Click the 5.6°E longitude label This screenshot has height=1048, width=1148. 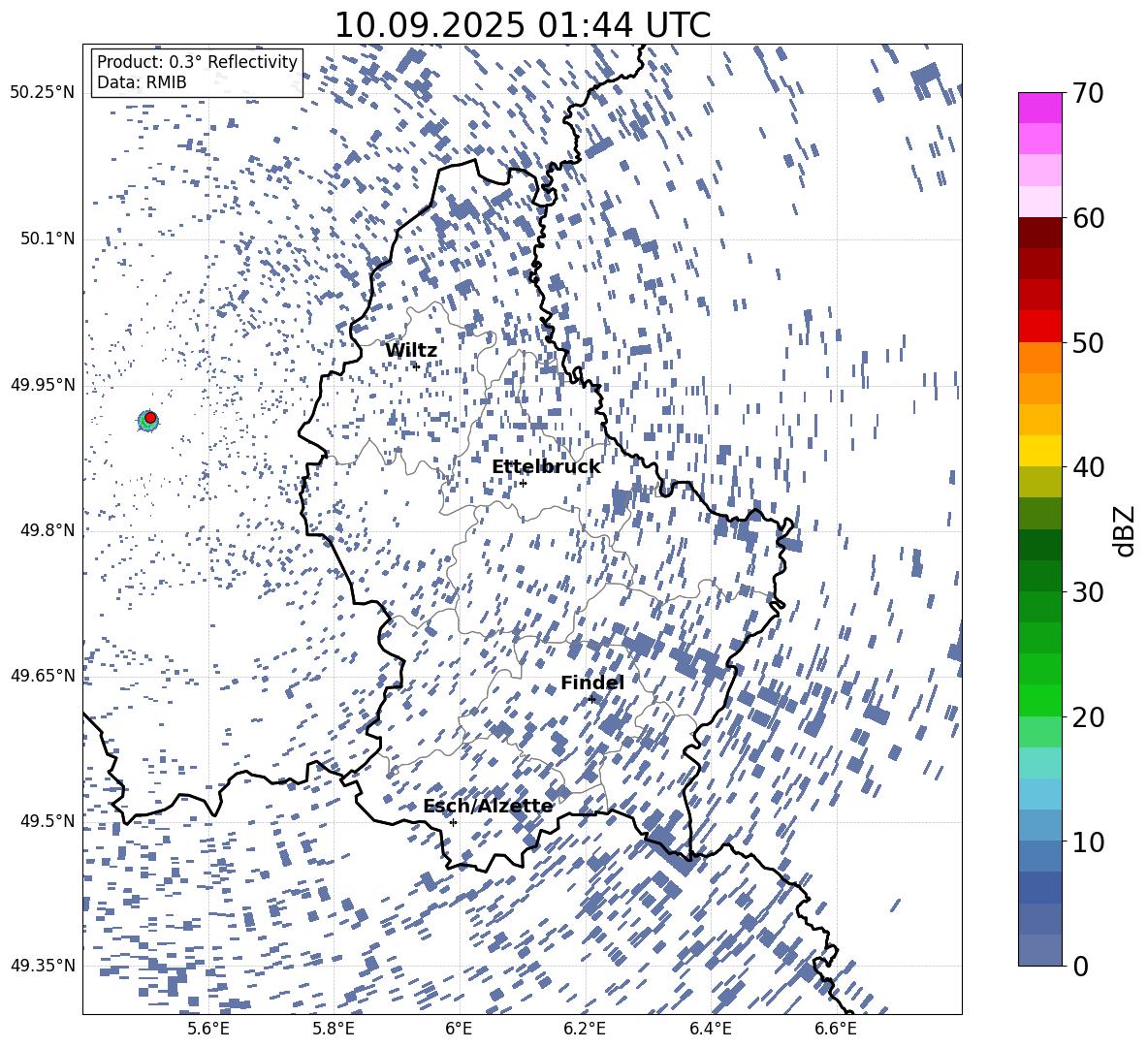[207, 1029]
